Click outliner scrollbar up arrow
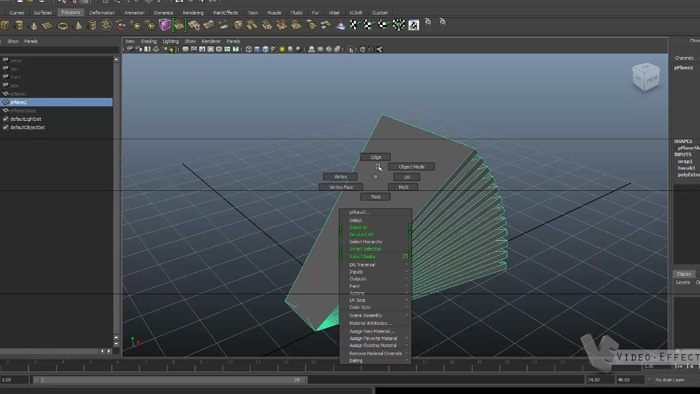Viewport: 700px width, 394px height. coord(117,59)
